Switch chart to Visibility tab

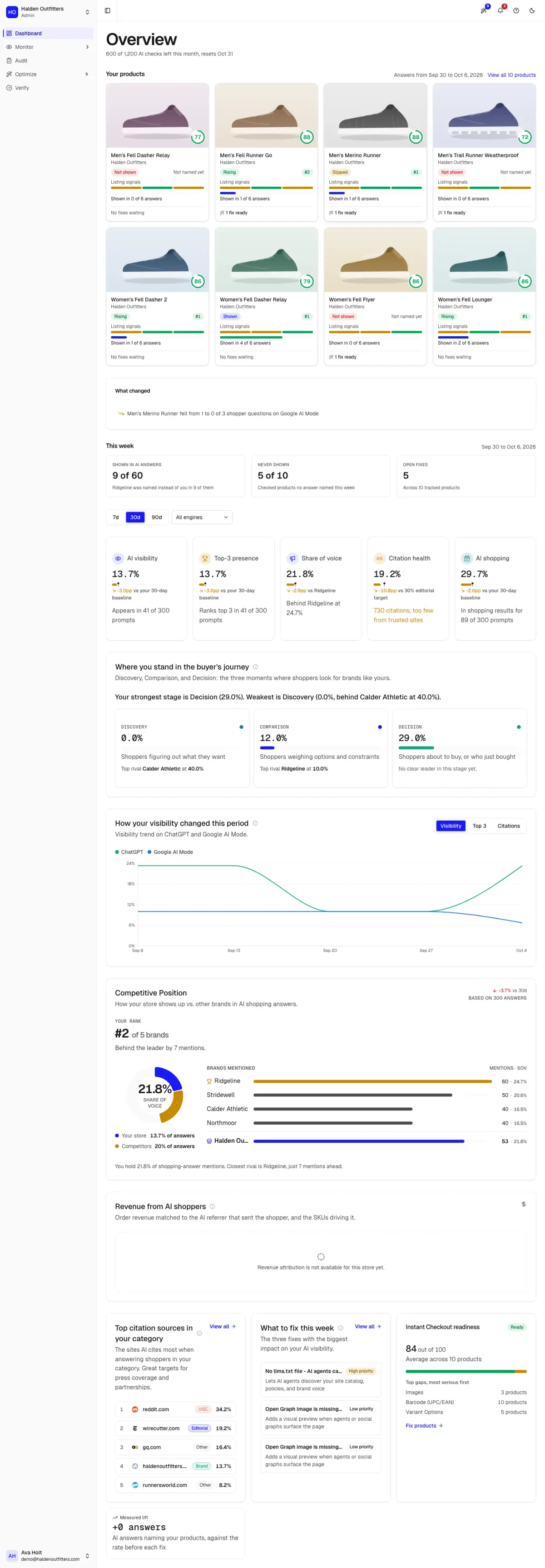click(451, 826)
